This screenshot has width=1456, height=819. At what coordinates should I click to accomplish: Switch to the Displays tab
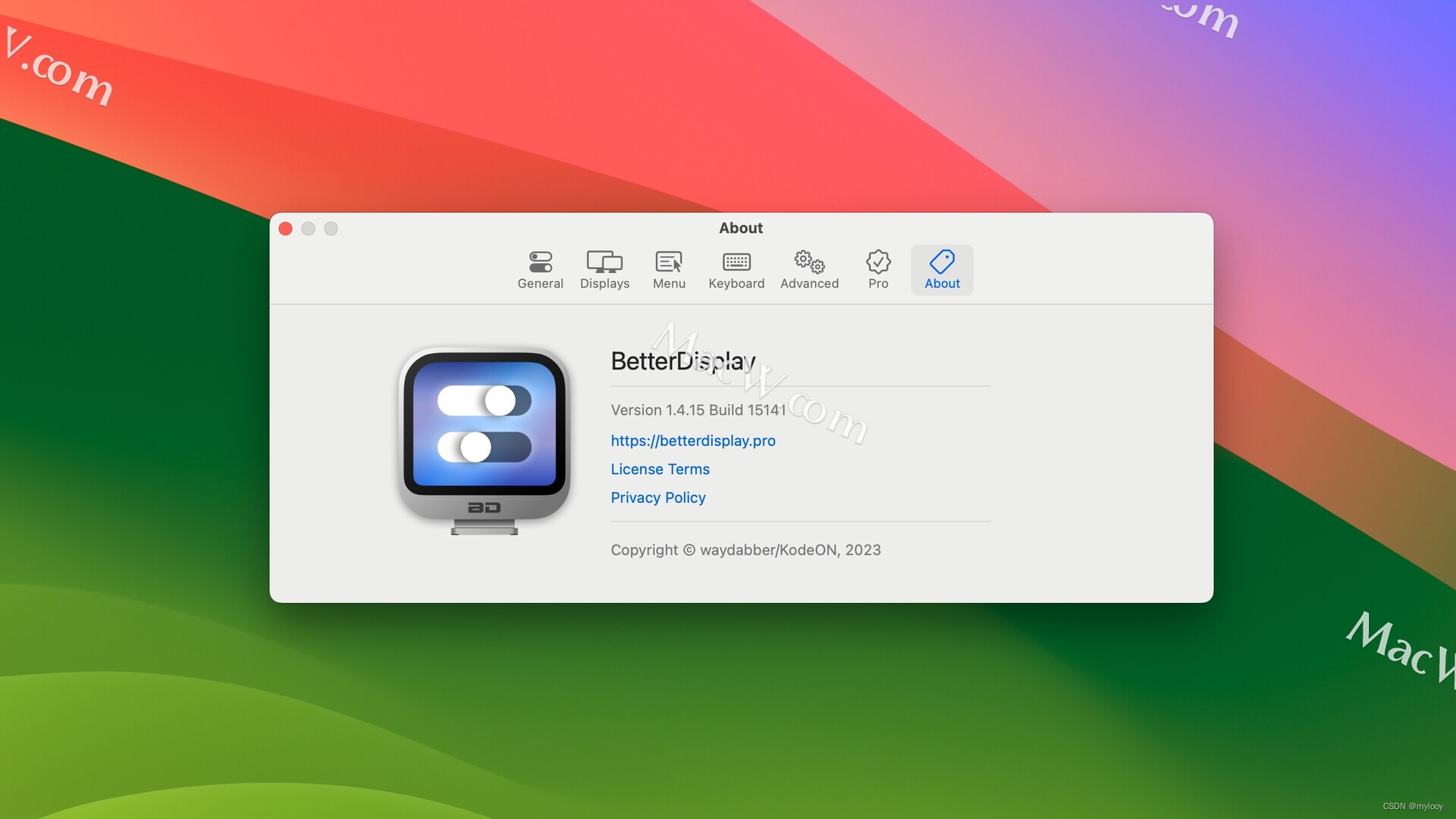point(604,270)
